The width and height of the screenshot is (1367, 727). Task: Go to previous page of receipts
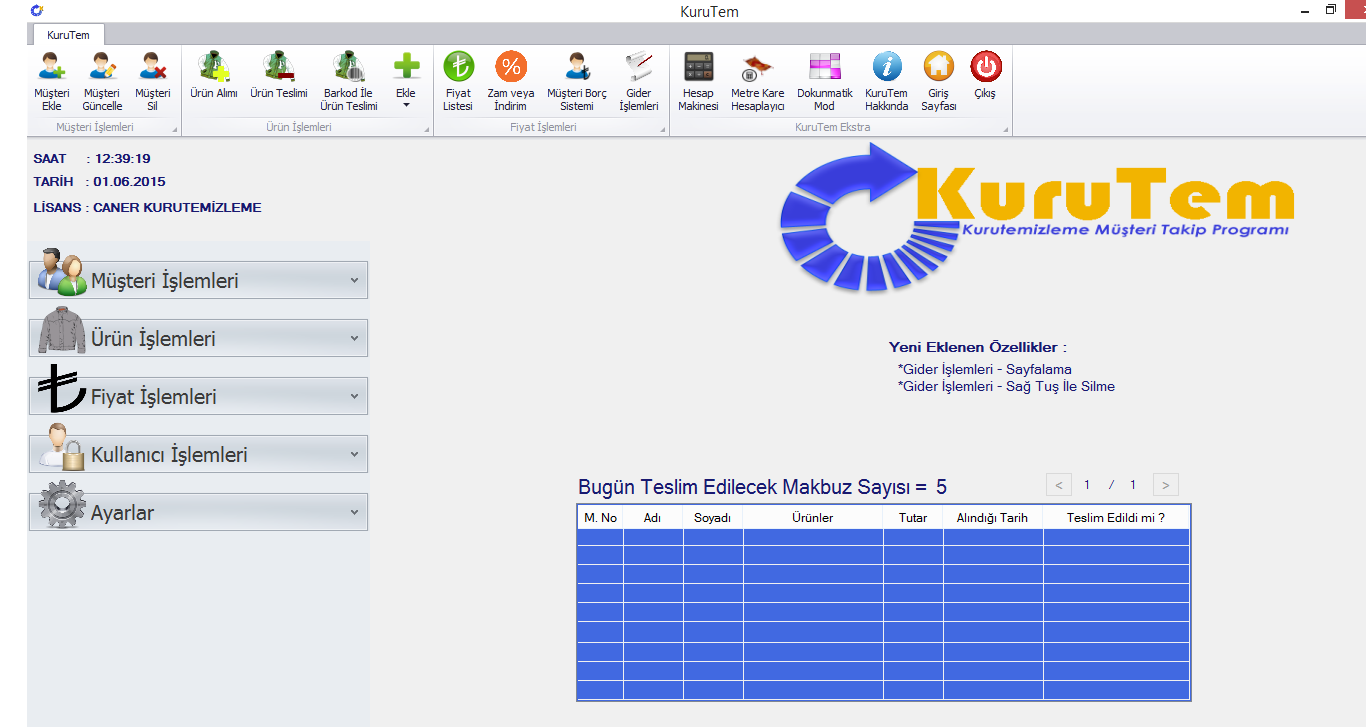1059,485
